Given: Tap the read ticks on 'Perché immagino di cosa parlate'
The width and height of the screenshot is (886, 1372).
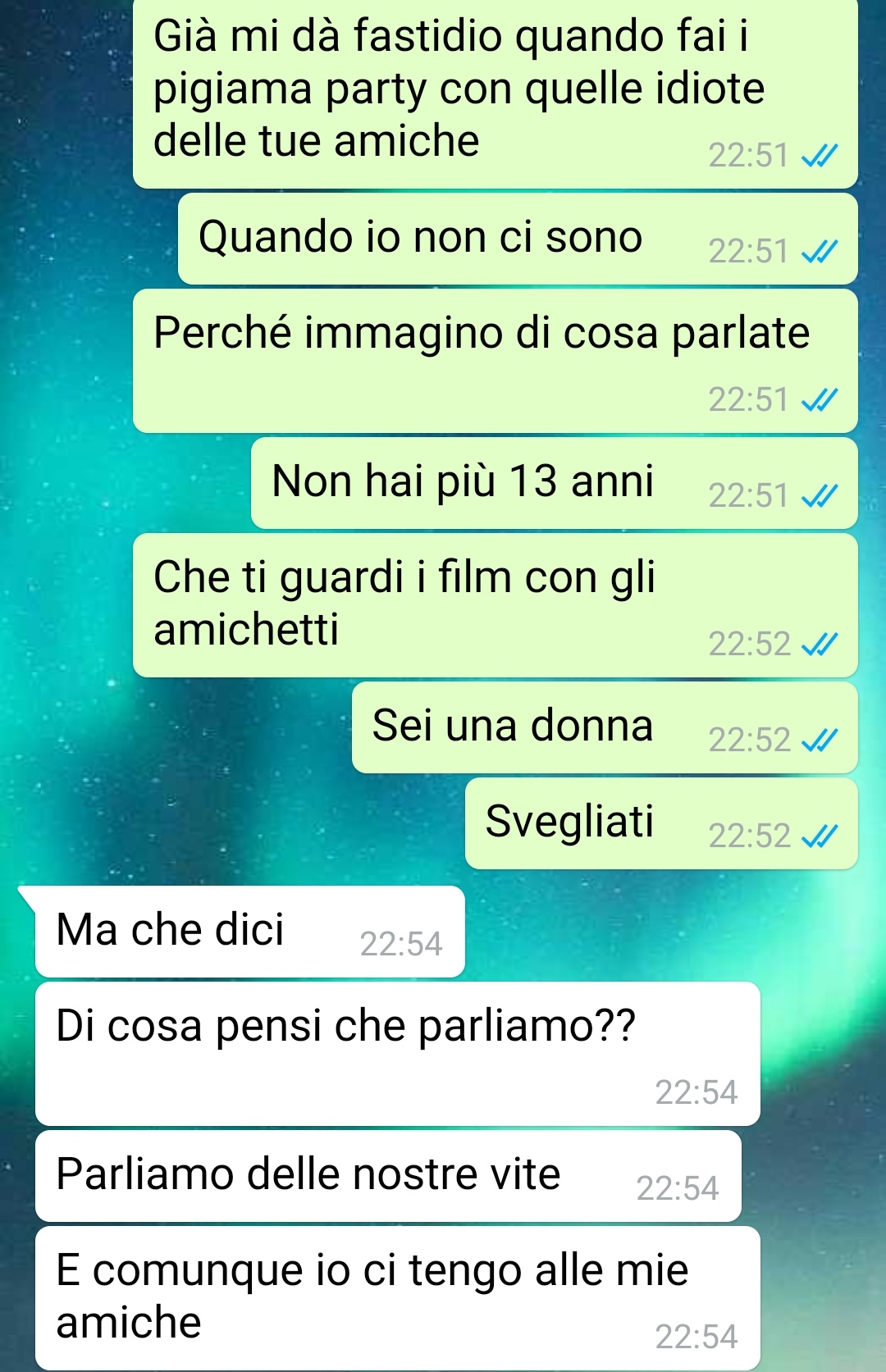Looking at the screenshot, I should click(x=820, y=400).
